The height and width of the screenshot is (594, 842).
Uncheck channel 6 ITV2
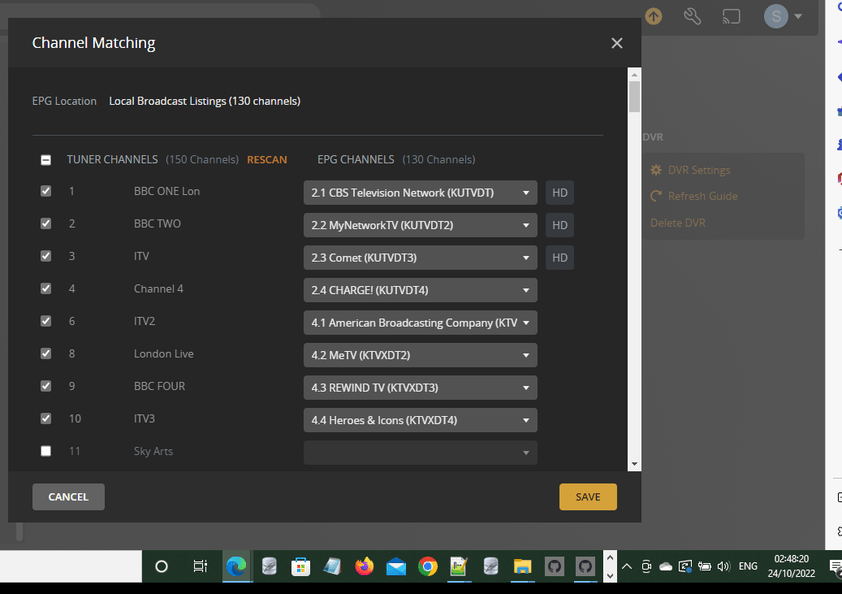click(46, 321)
